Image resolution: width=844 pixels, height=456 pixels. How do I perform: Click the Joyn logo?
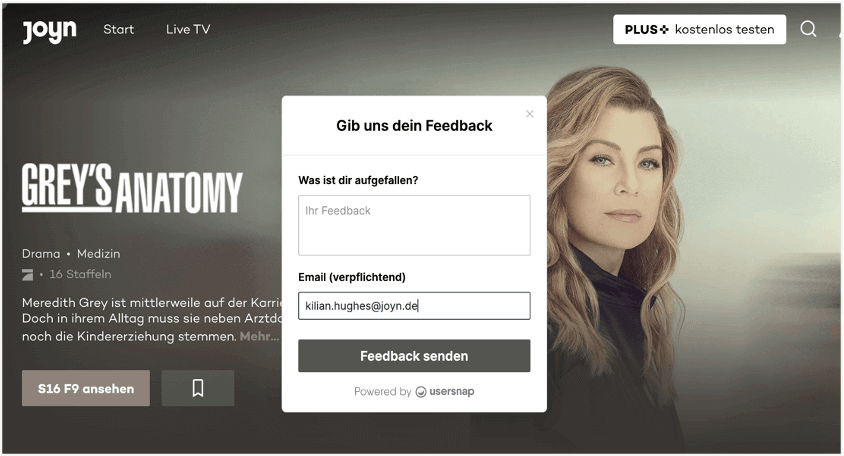click(x=49, y=31)
